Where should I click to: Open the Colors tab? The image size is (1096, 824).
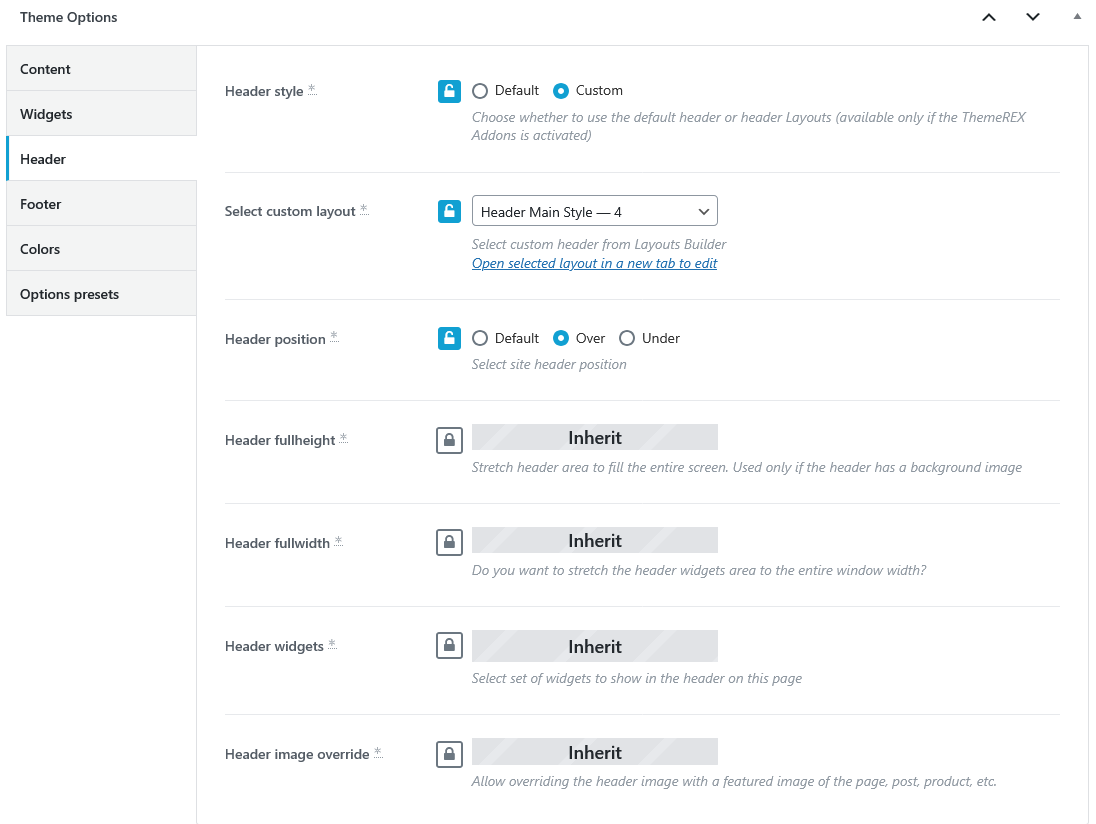coord(101,249)
